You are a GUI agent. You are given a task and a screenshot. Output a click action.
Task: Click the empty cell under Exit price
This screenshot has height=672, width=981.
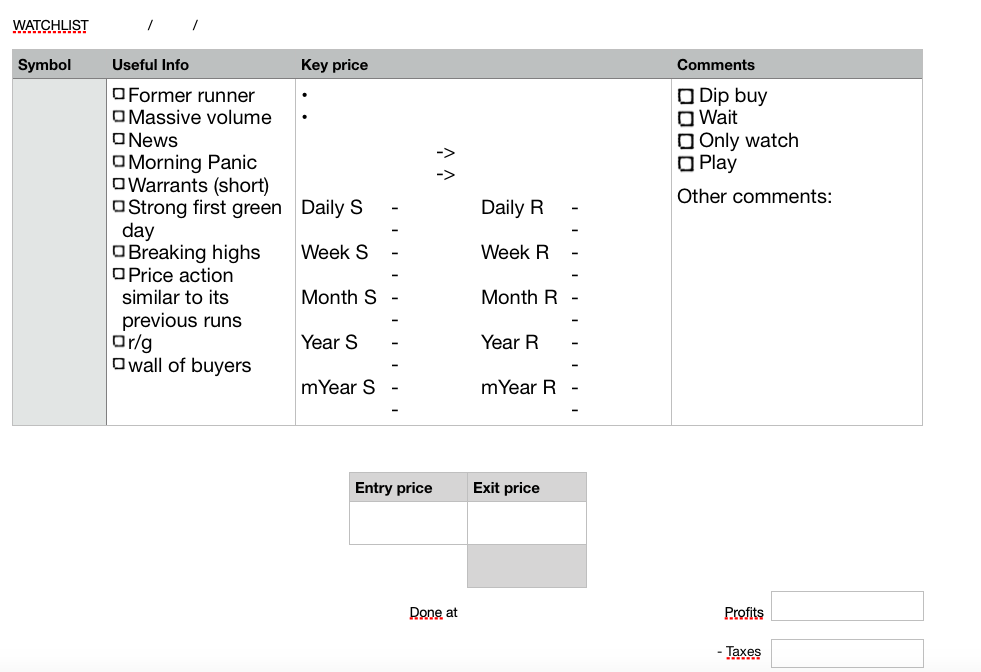tap(526, 523)
